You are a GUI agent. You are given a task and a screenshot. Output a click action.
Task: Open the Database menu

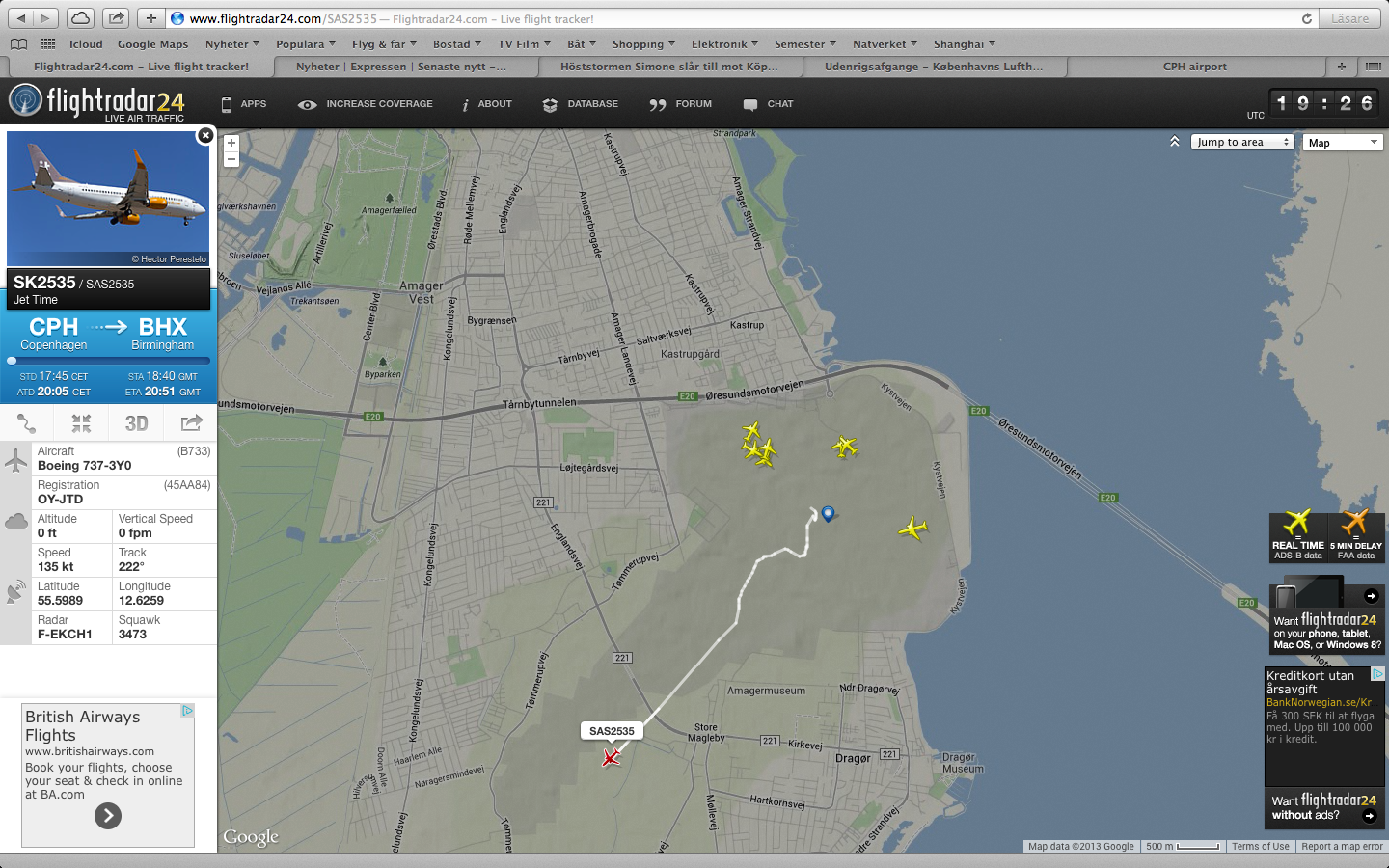tap(581, 104)
